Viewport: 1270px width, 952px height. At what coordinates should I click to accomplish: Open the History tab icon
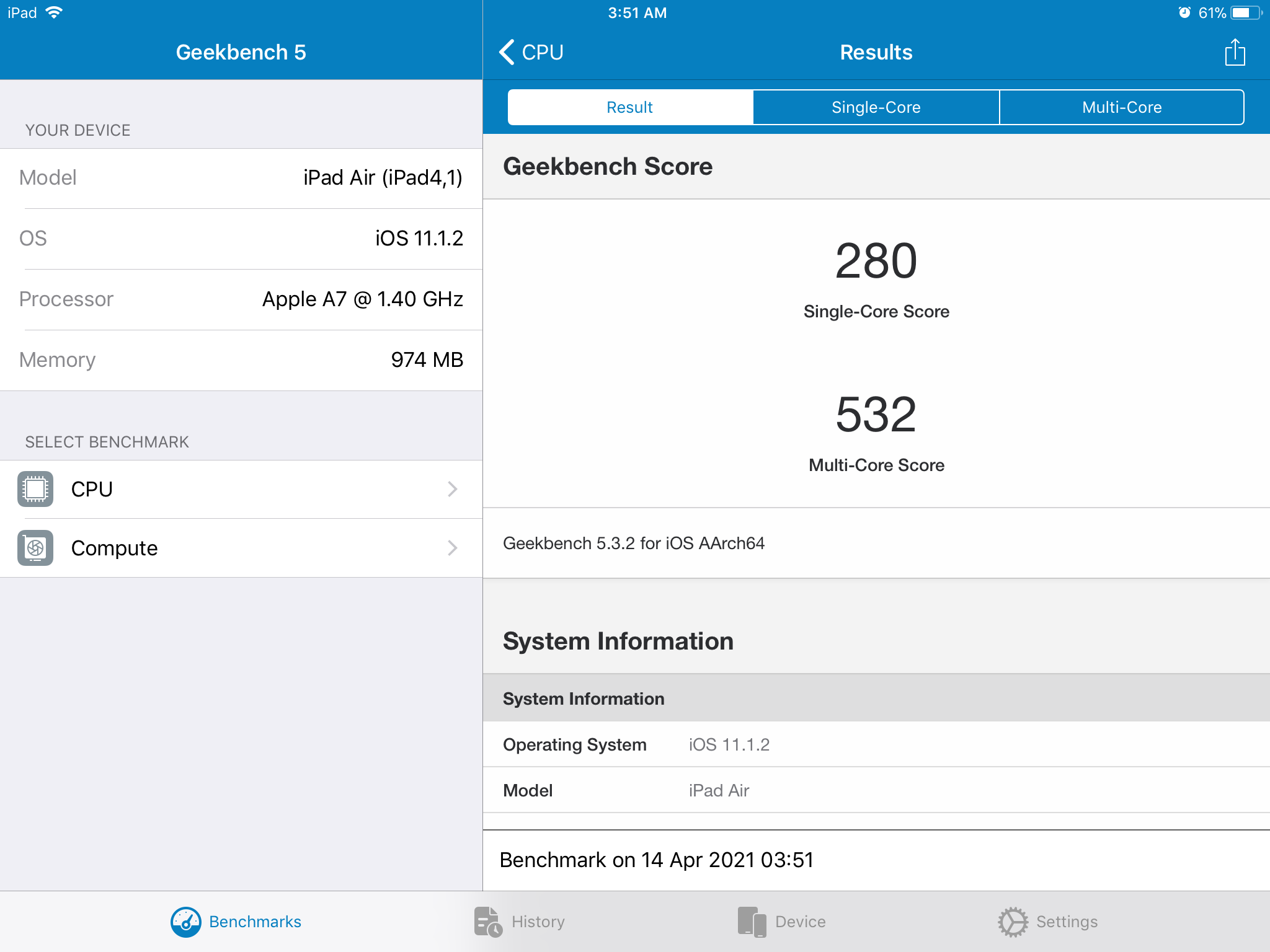(489, 922)
